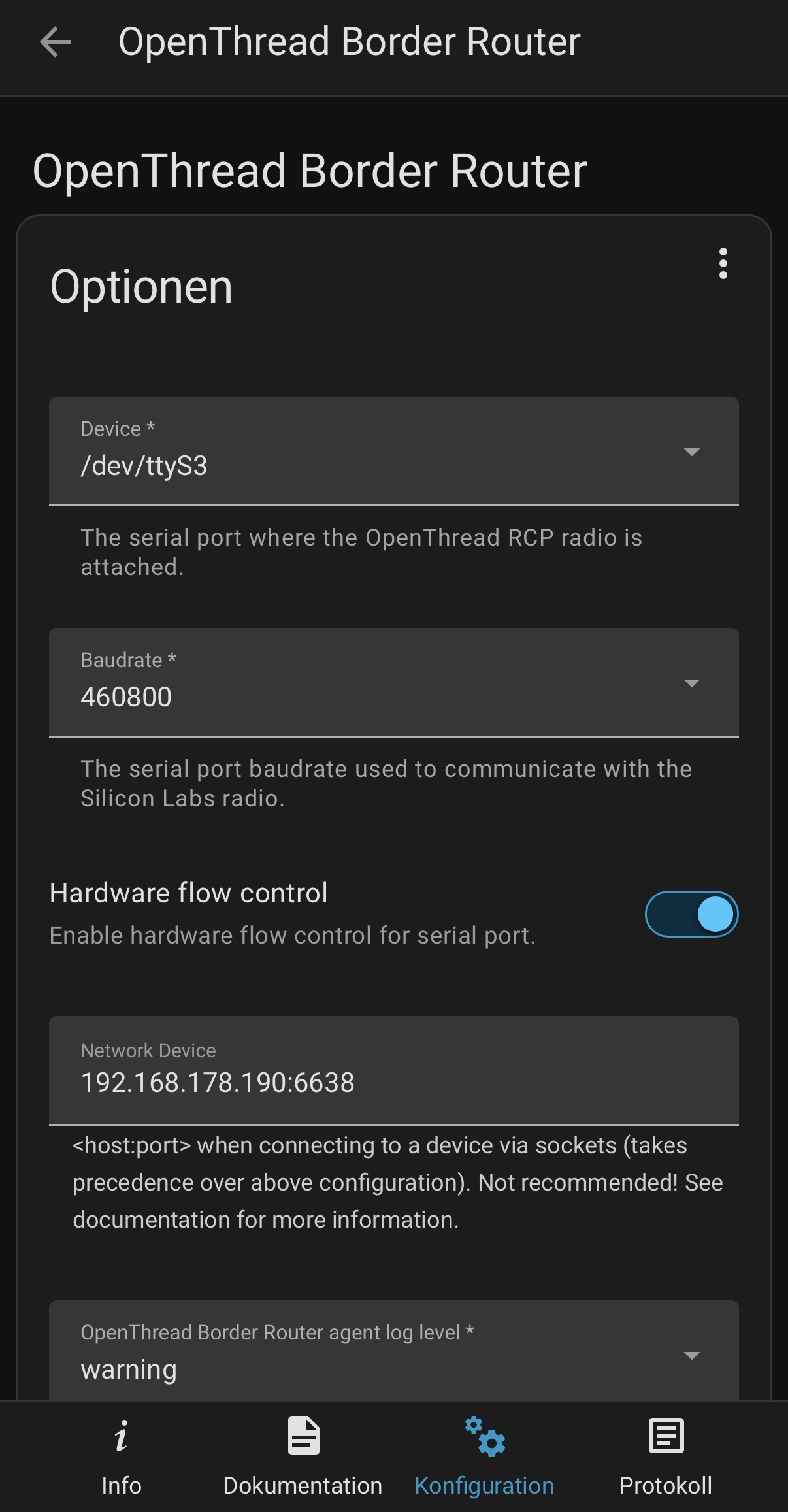Toggle Hardware flow control switch
This screenshot has width=788, height=1512.
click(x=691, y=913)
